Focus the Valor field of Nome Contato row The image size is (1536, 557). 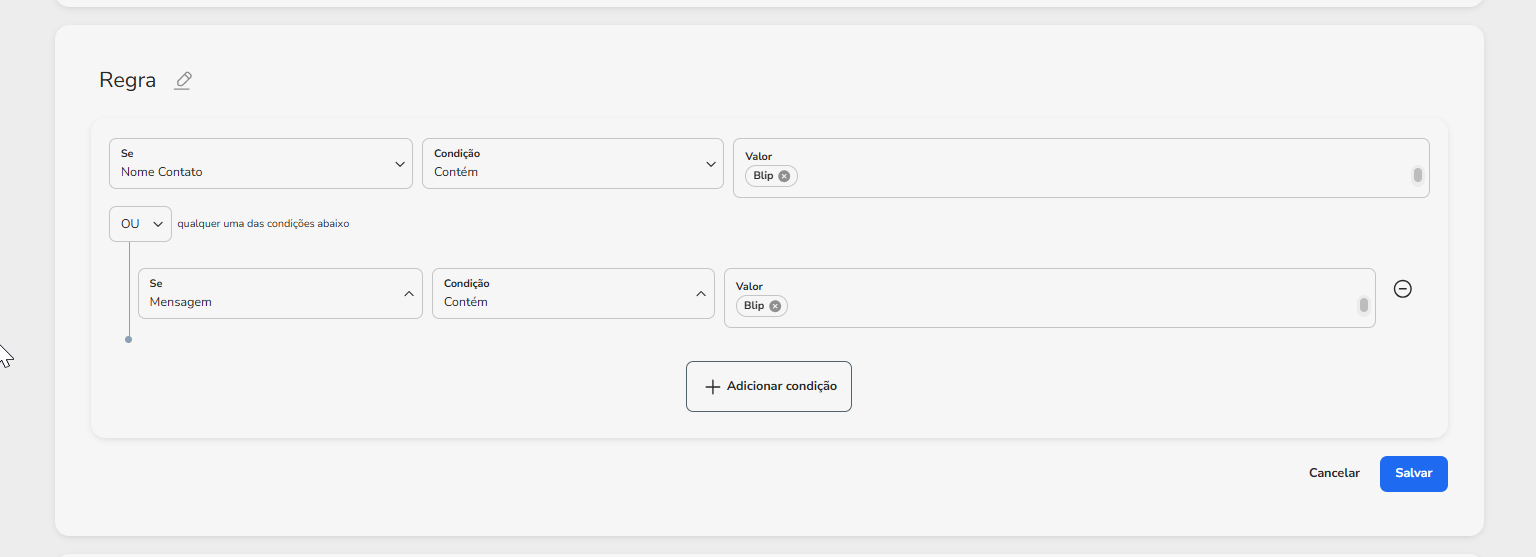coord(1081,168)
